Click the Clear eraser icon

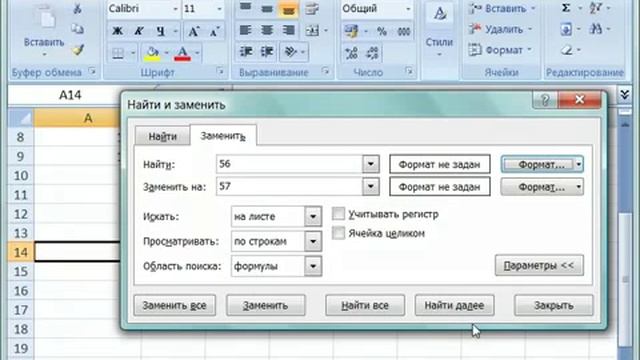(567, 50)
